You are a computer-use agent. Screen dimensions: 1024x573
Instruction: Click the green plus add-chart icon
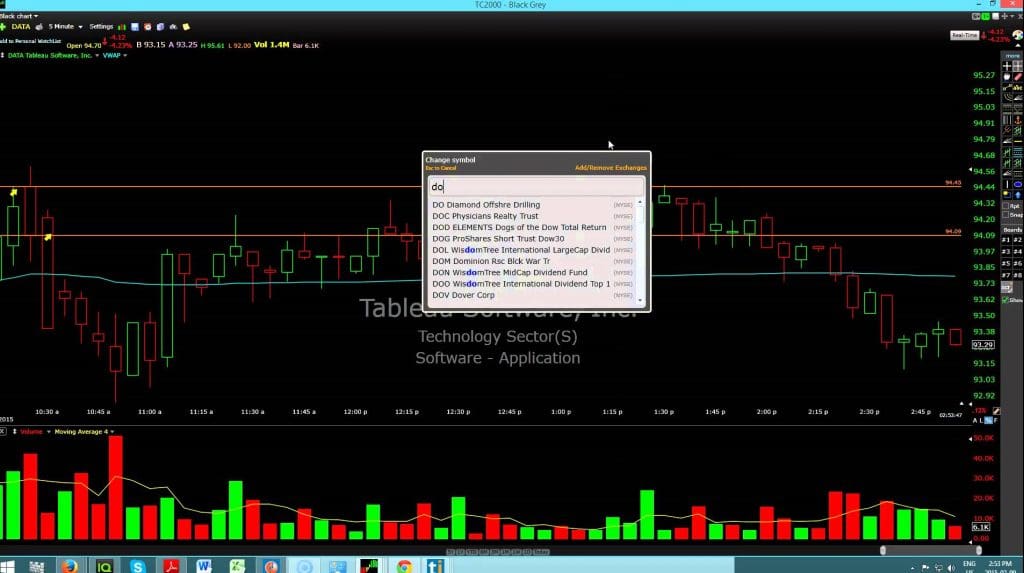[3, 27]
